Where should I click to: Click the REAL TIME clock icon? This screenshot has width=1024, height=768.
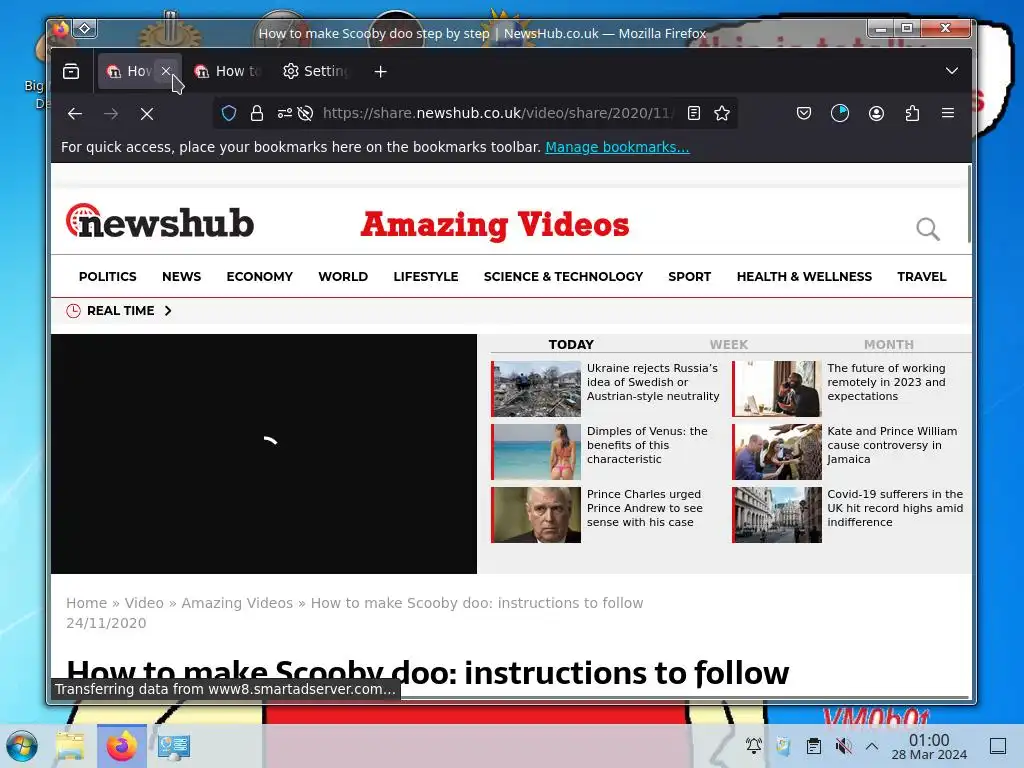(73, 311)
